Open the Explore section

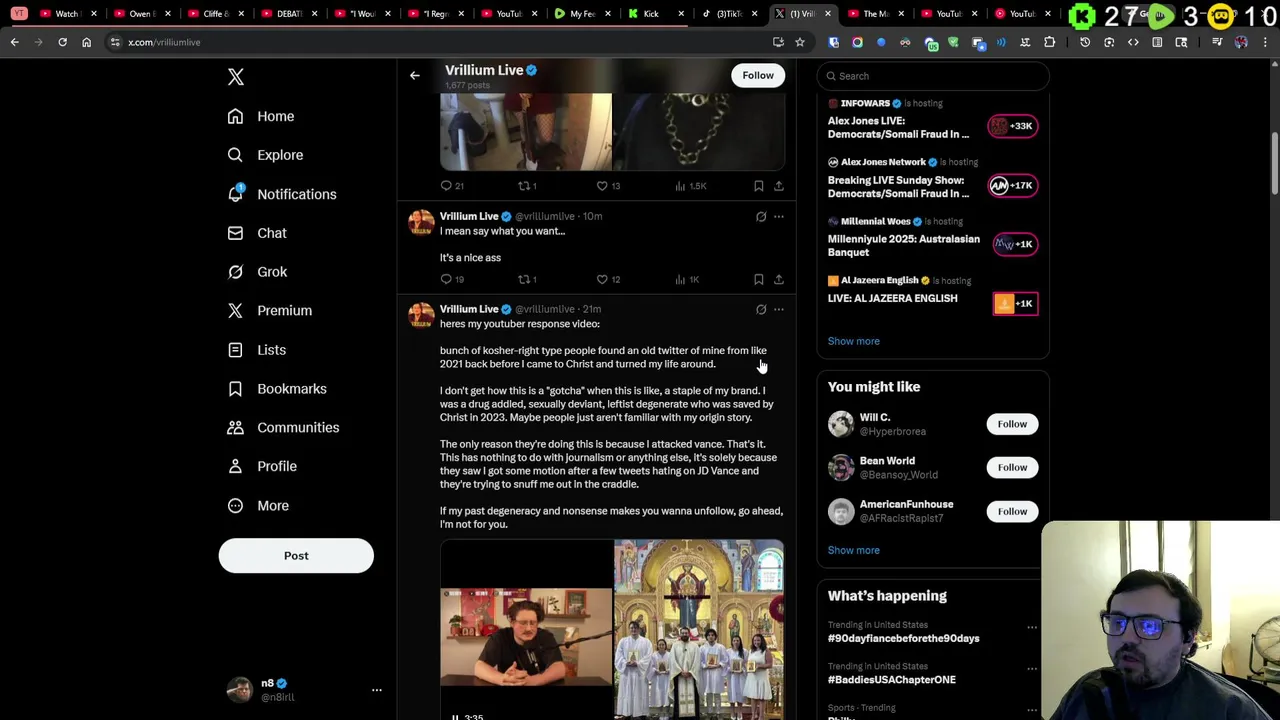point(265,155)
